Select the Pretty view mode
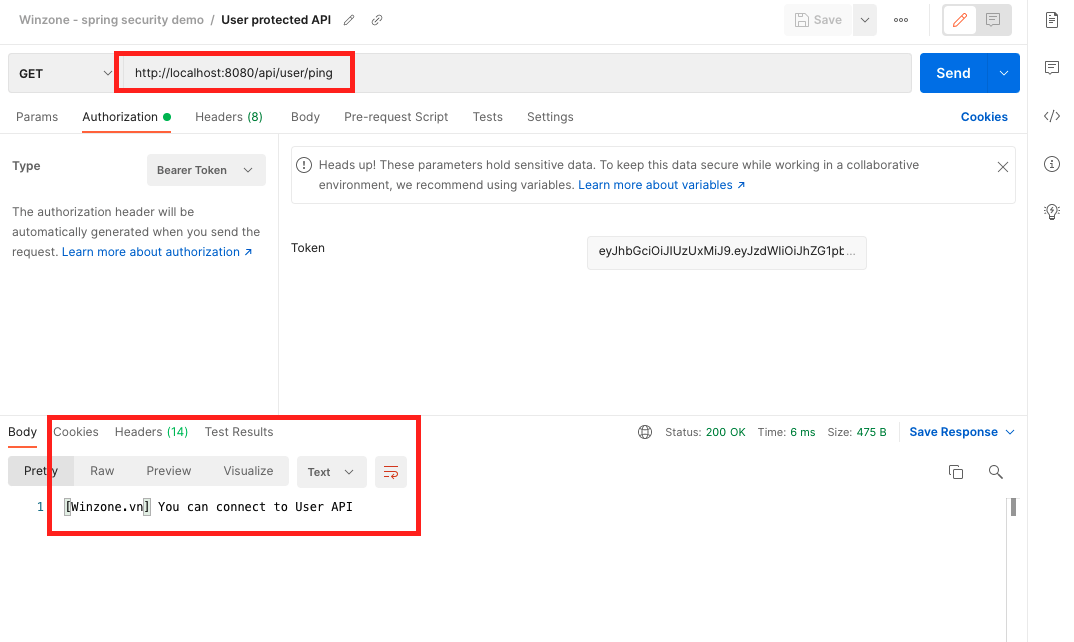1074x642 pixels. coord(41,471)
